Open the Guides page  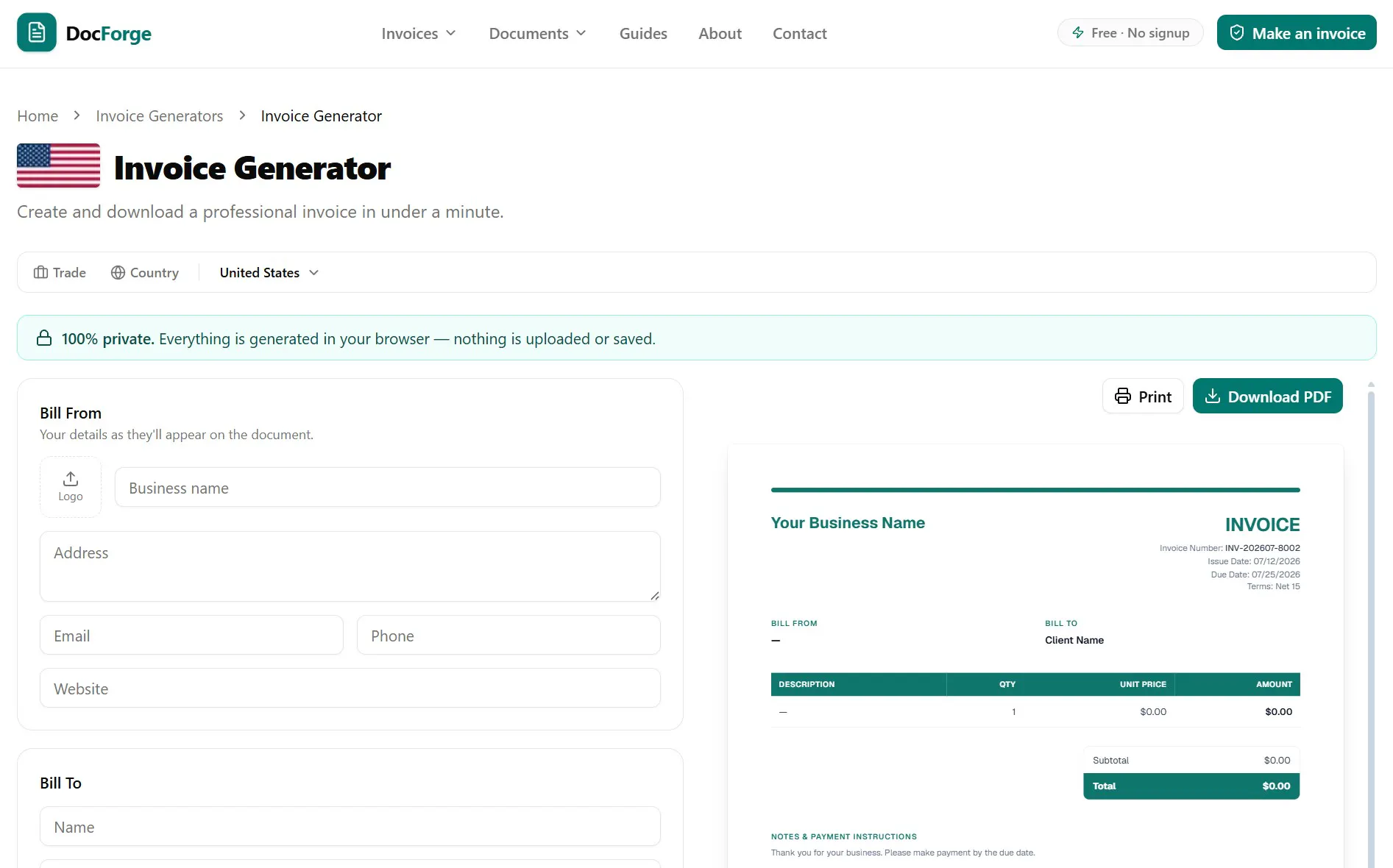pos(643,33)
